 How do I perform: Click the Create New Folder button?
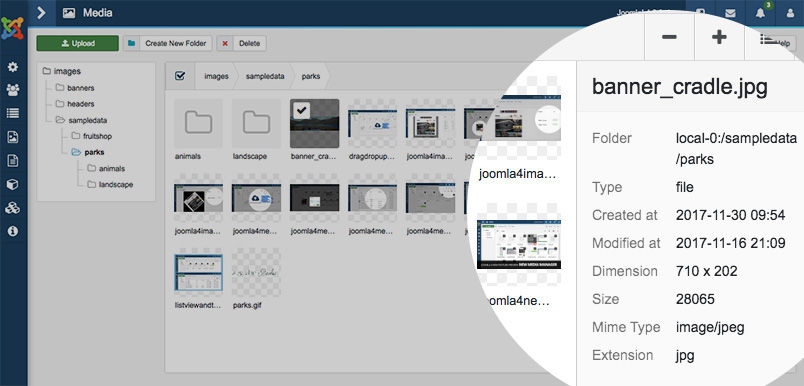[168, 44]
